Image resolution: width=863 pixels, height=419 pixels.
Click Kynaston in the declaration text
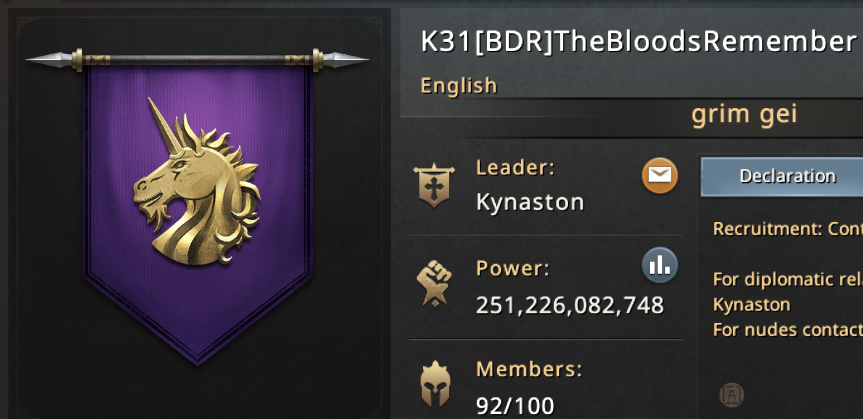click(x=751, y=304)
